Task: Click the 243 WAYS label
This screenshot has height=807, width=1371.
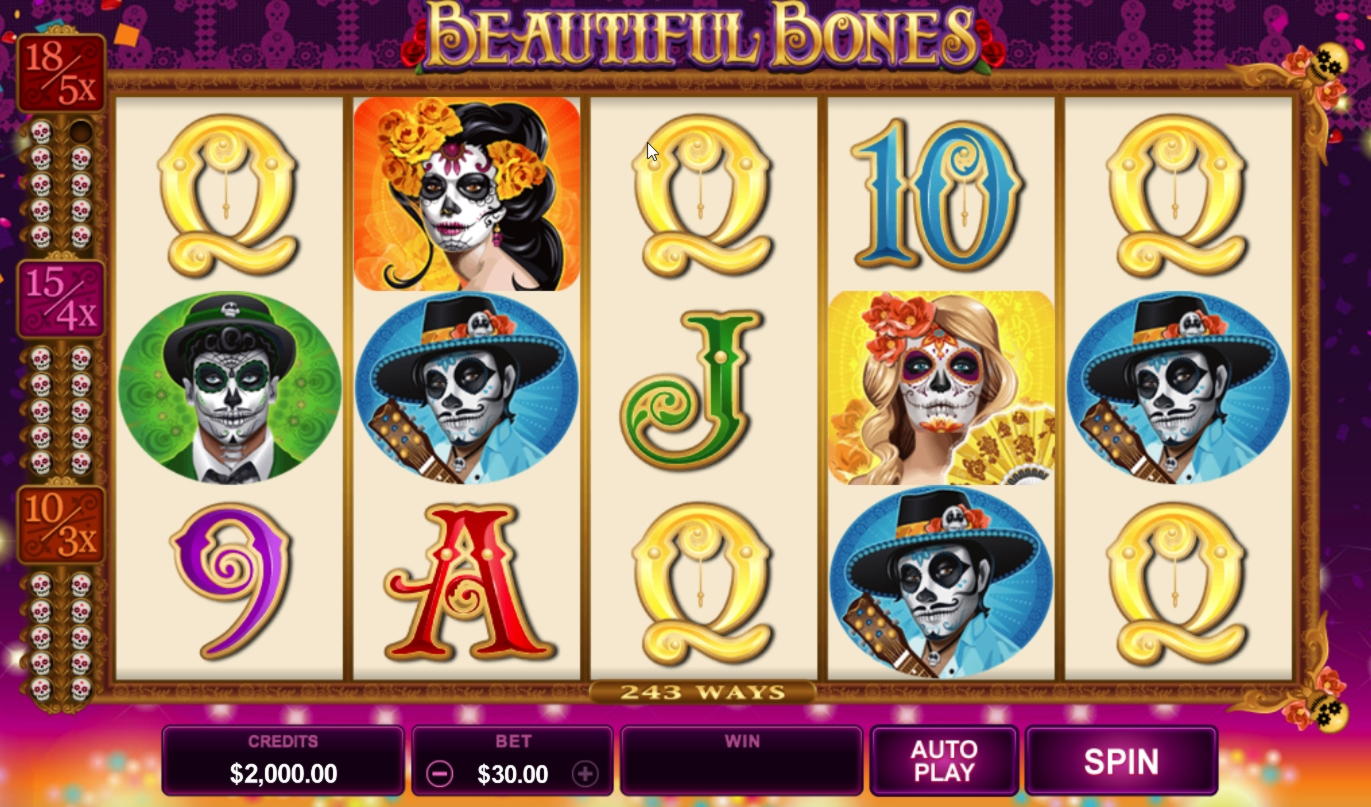Action: 703,692
